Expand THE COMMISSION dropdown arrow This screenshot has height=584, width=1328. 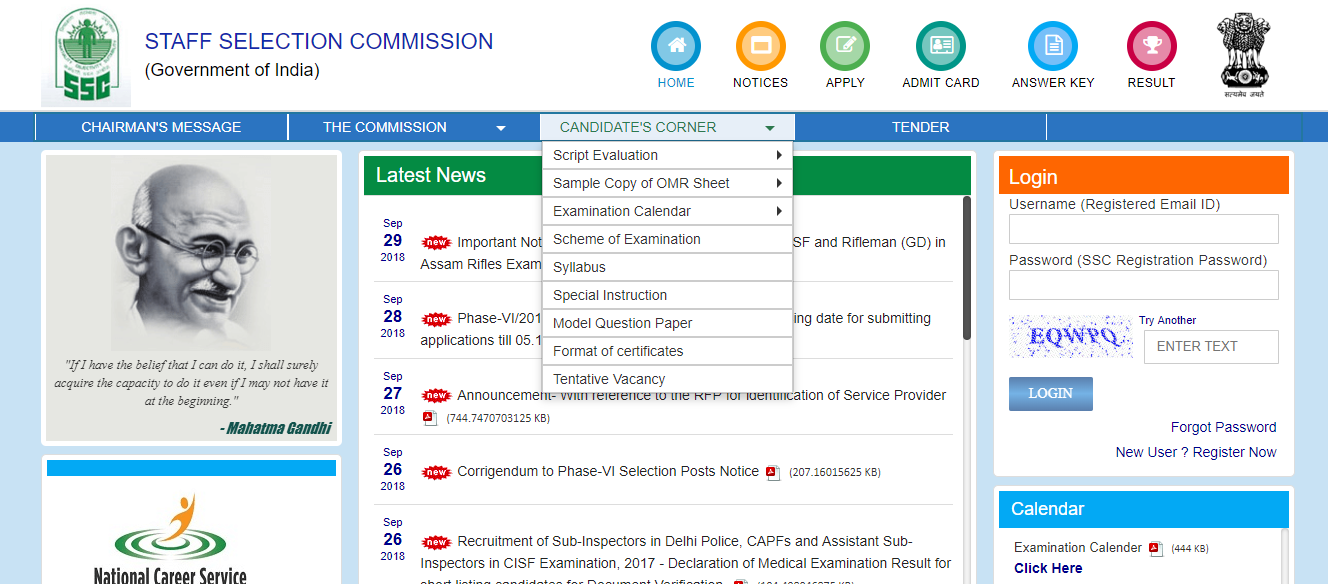tap(501, 128)
